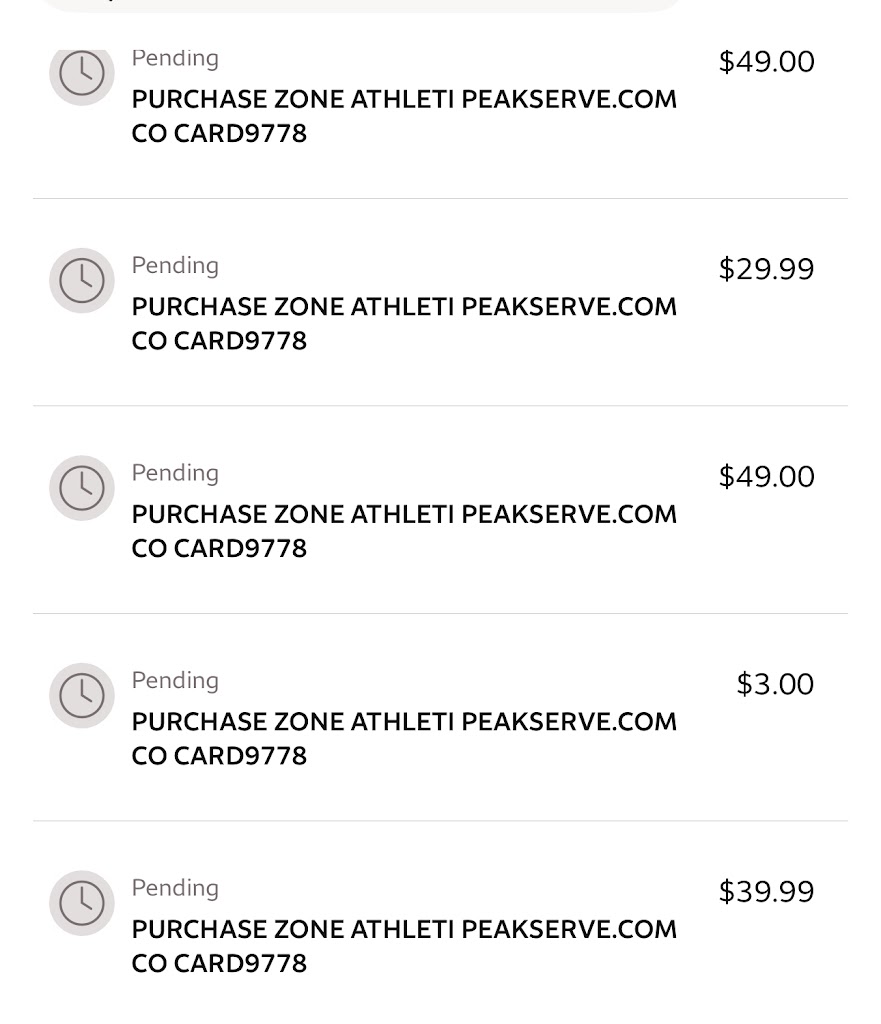View purchase description of $49.00 charge below $29.99
Screen dimensions: 881x1024
point(404,531)
